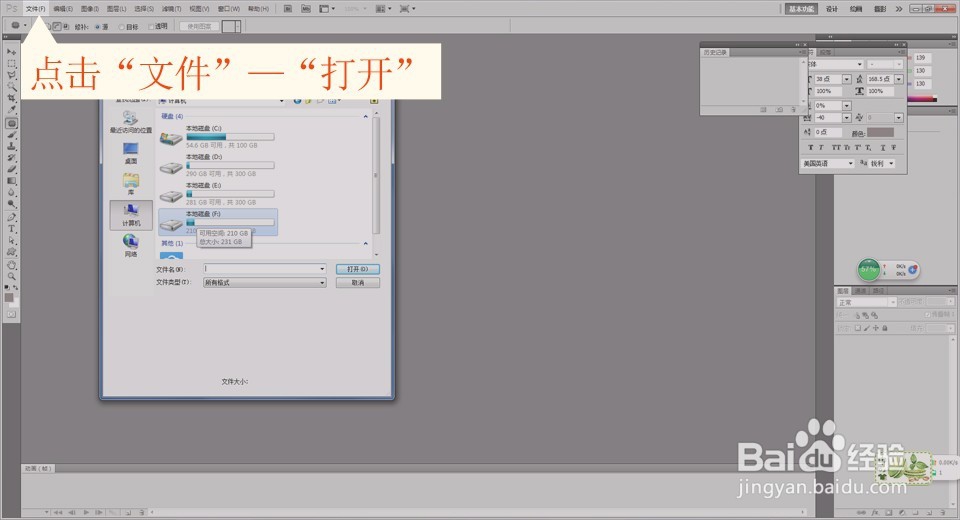Enable the Transparent checkbox
This screenshot has width=960, height=520.
pos(151,26)
